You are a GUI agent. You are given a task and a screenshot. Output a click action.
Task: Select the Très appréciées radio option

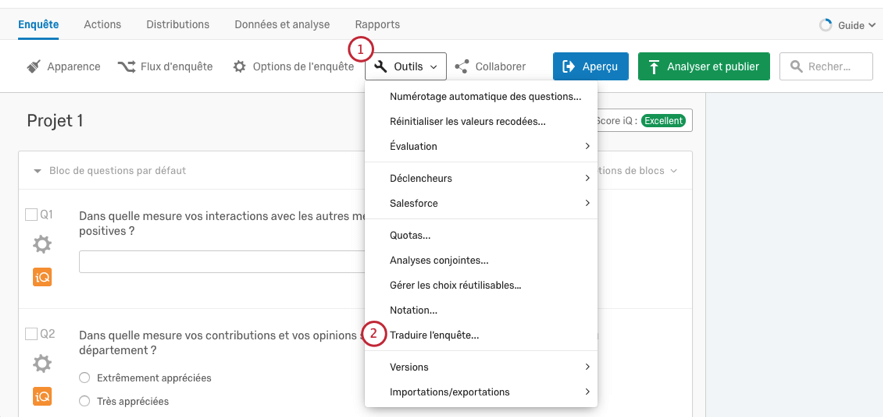click(84, 401)
